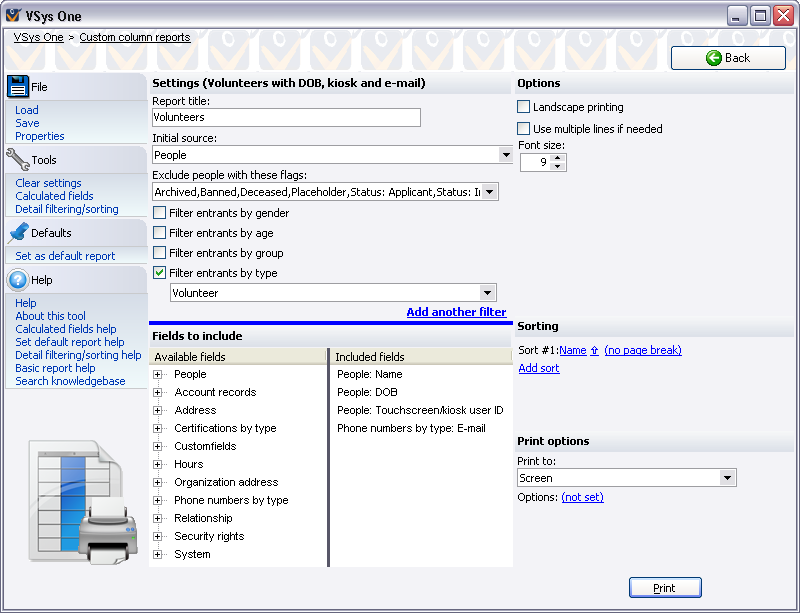Expand the Account records node
This screenshot has width=800, height=613.
coord(158,393)
